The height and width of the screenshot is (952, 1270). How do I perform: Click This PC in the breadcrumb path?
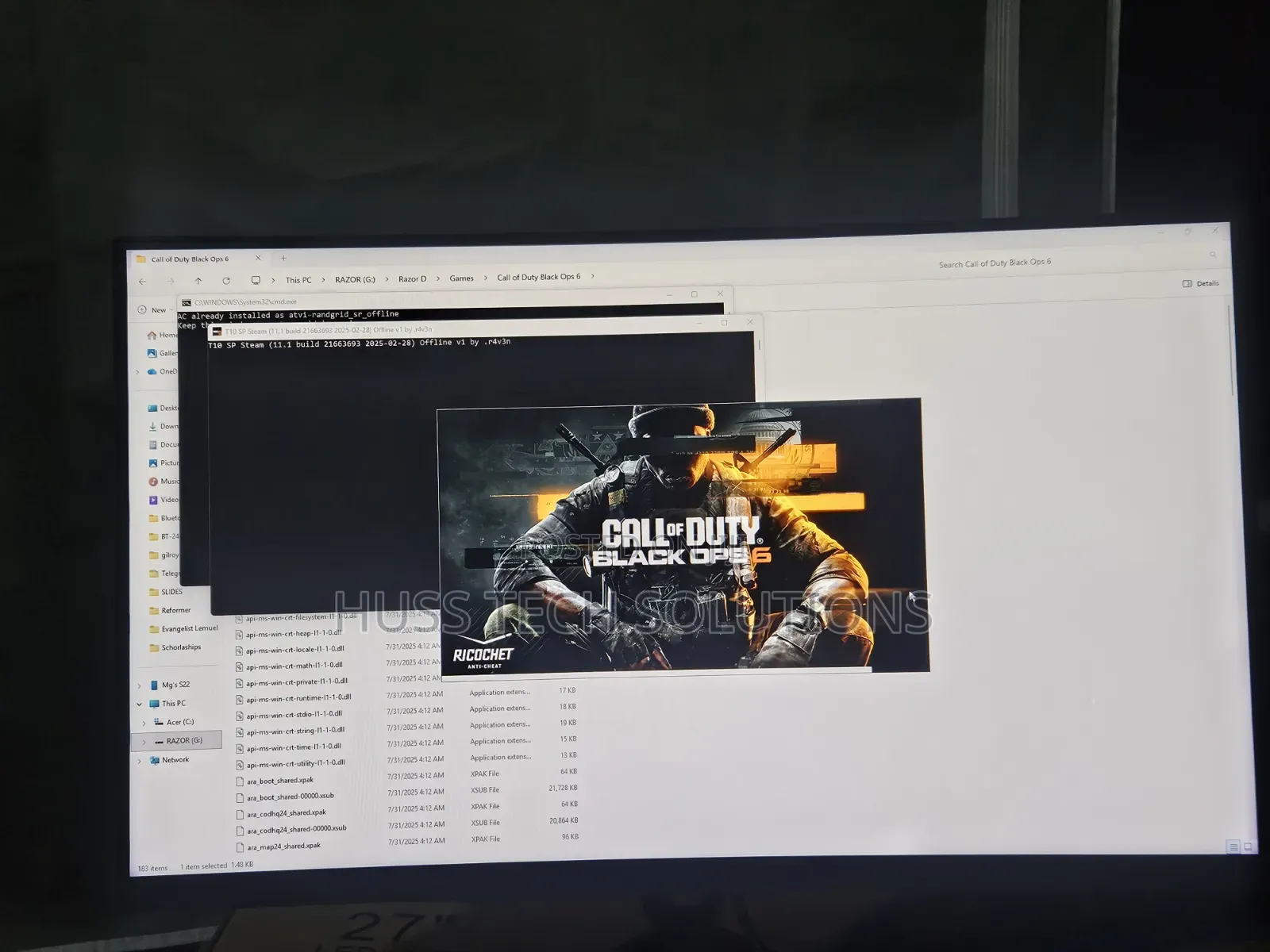(x=298, y=280)
